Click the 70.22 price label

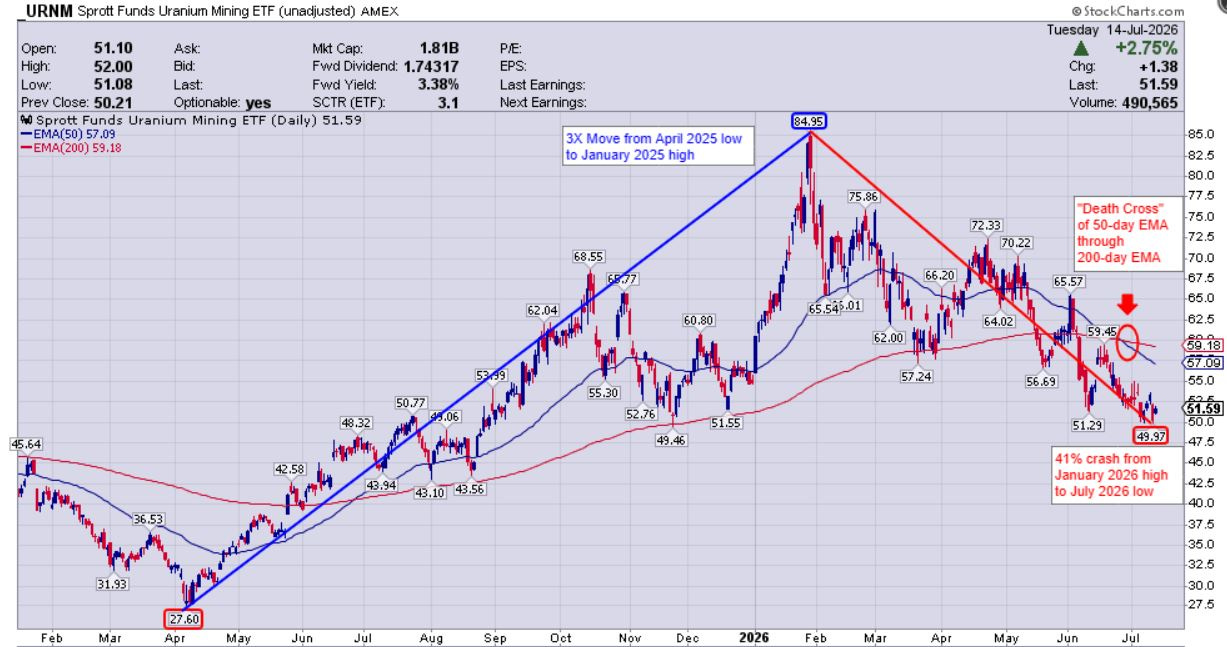point(1017,242)
